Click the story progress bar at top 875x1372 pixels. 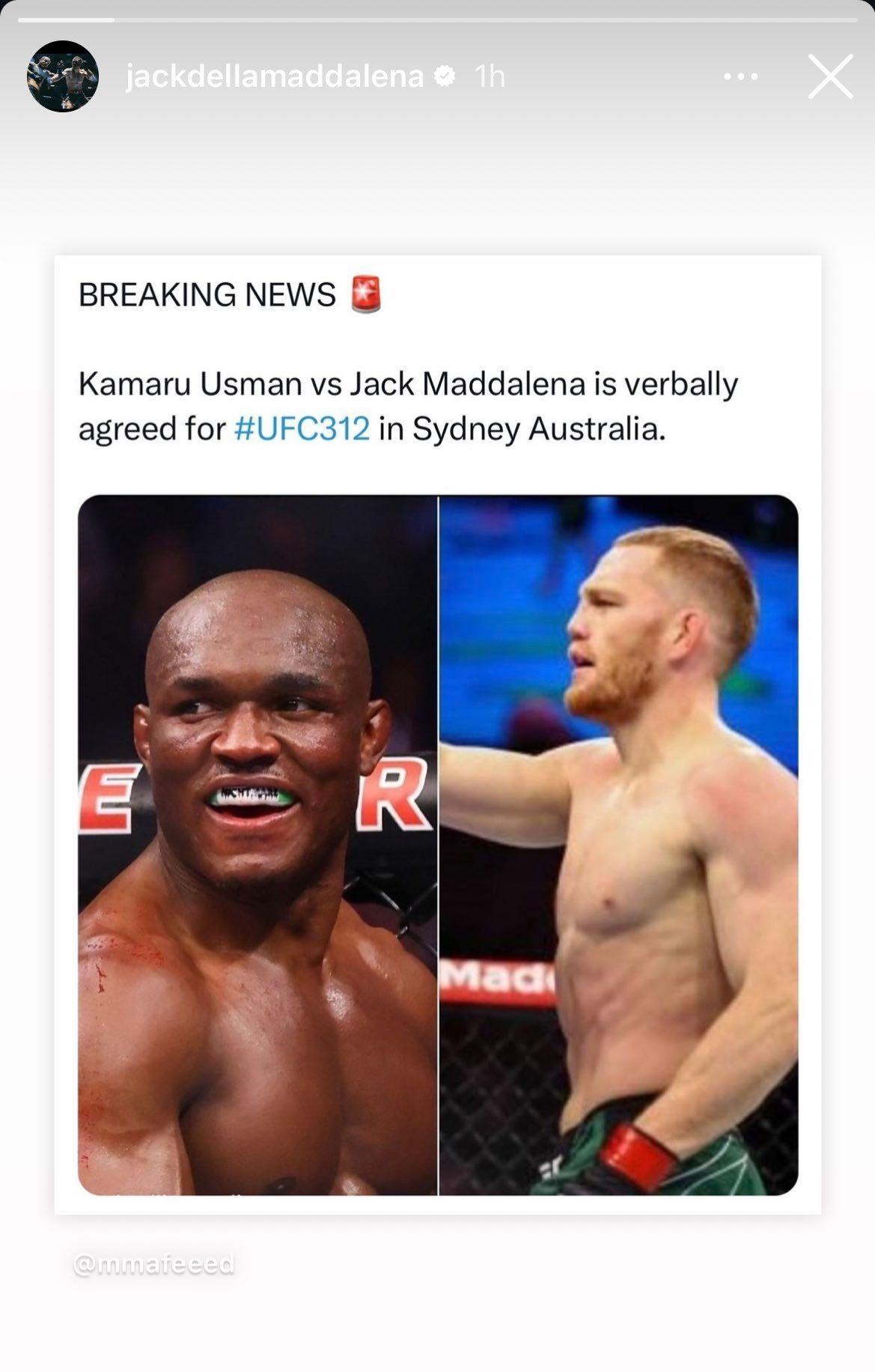[437, 20]
